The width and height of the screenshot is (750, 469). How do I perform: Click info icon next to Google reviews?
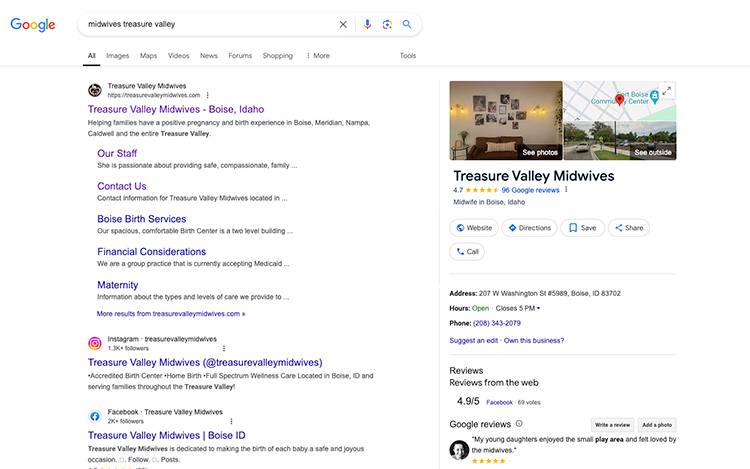point(519,424)
